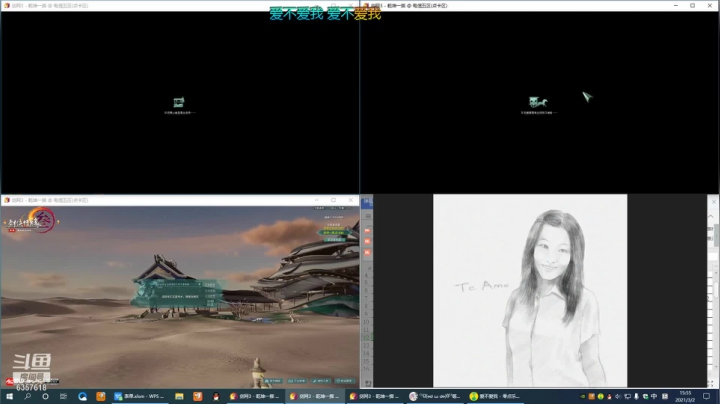Select row 14 header in the spreadsheet
The image size is (720, 404).
click(366, 353)
